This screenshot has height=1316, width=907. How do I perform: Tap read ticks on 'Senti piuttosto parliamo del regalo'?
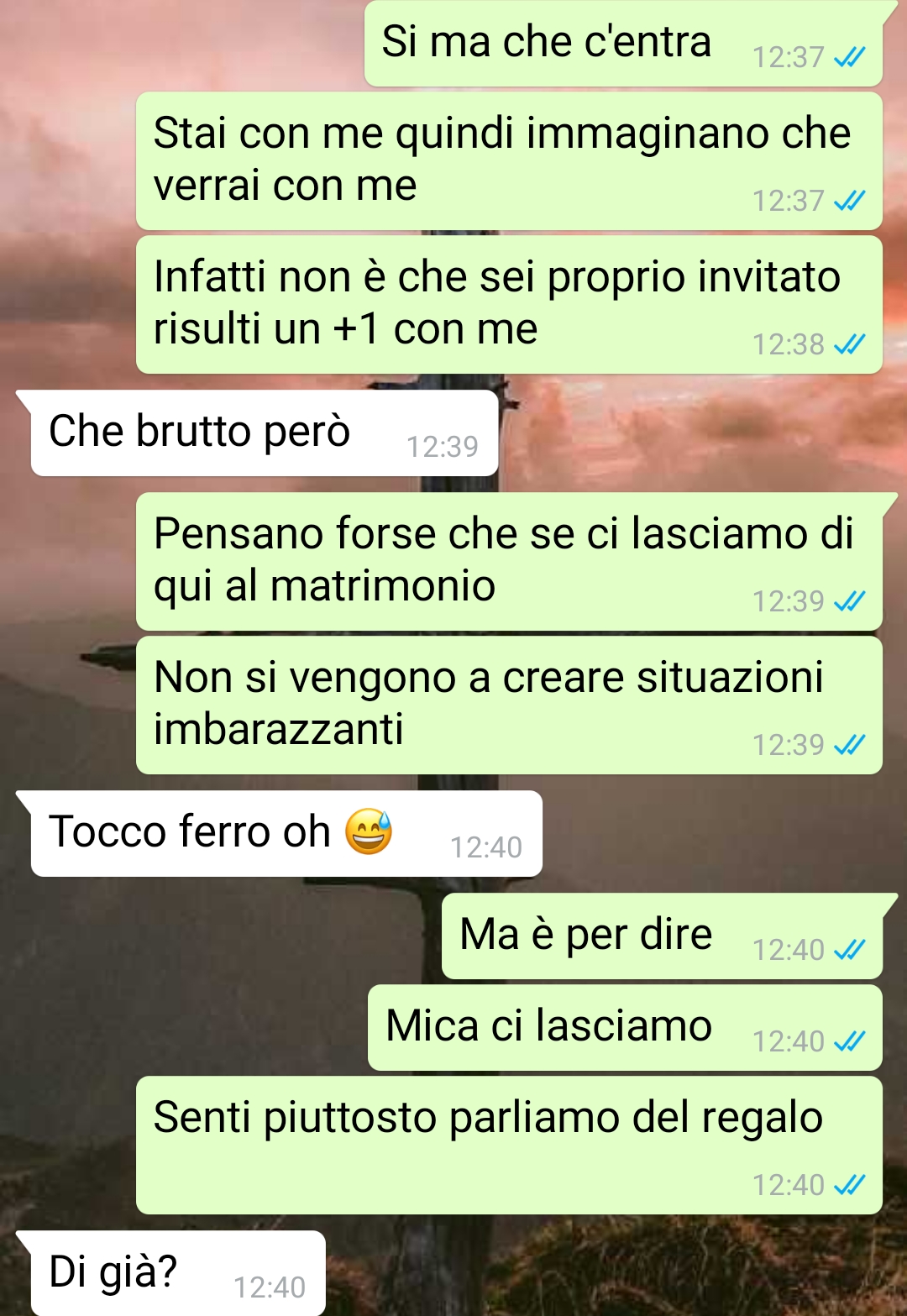[x=850, y=1185]
